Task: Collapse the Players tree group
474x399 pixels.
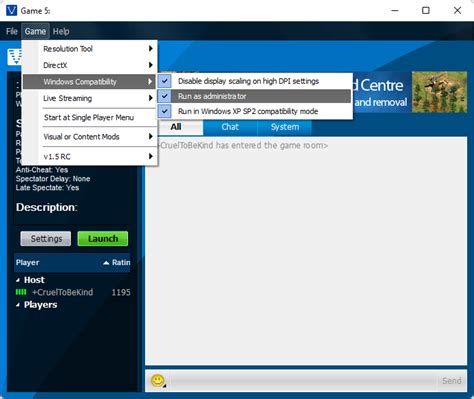Action: 18,305
